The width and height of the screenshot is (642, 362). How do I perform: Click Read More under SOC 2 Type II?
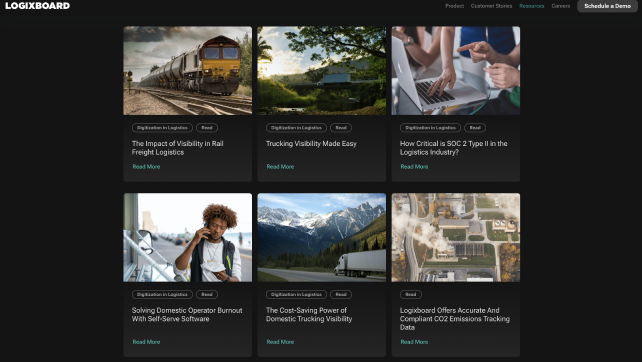pos(414,167)
